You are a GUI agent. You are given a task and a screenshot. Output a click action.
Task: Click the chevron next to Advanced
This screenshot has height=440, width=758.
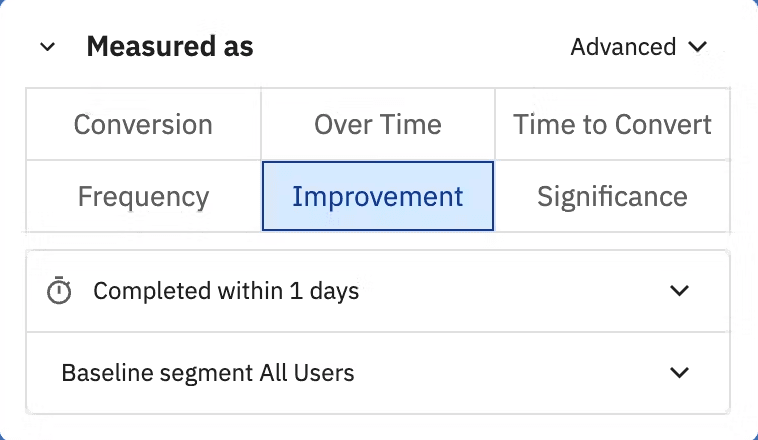[x=698, y=47]
